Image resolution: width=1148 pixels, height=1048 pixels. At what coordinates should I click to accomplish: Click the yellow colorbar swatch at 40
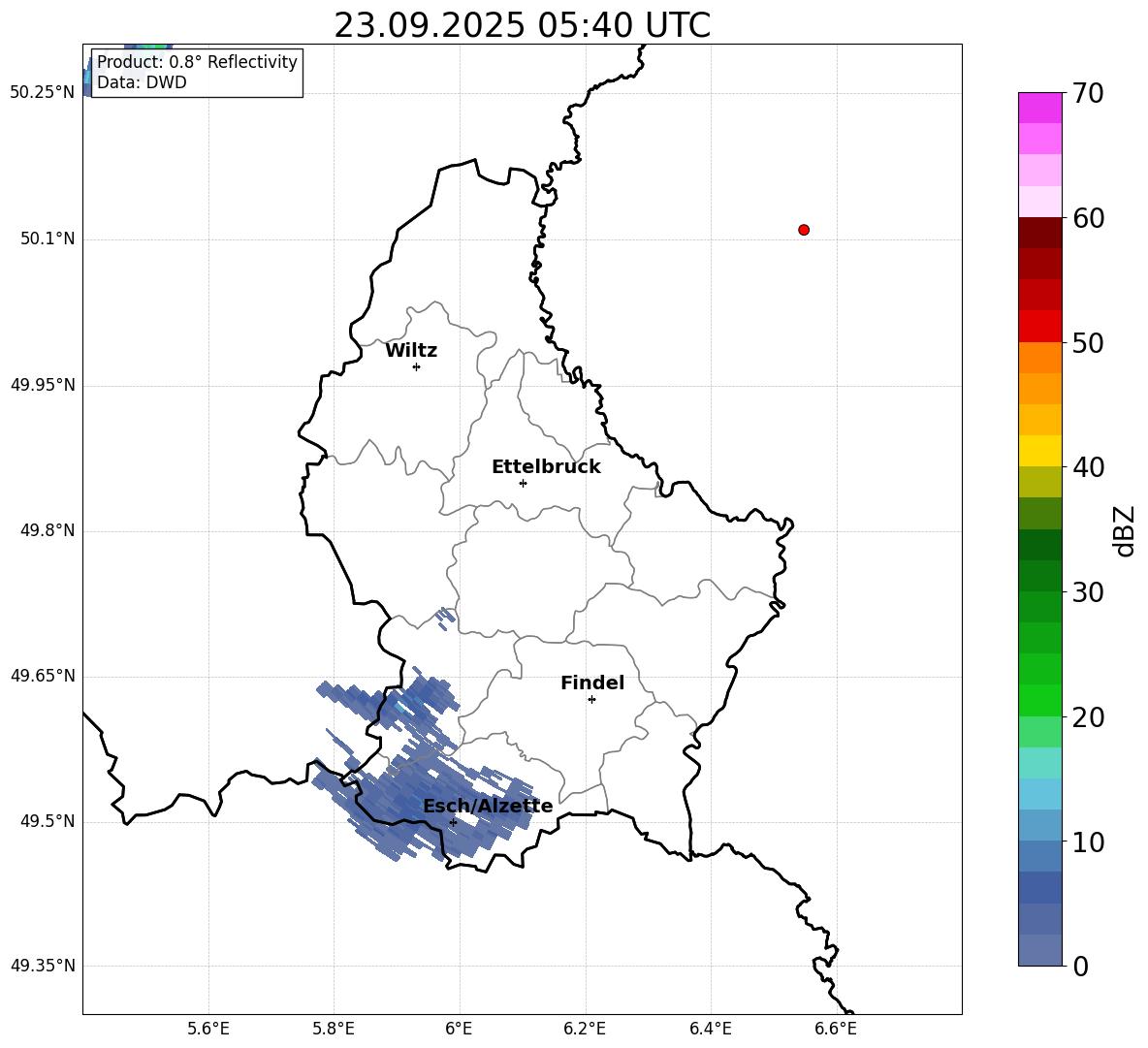click(1039, 451)
